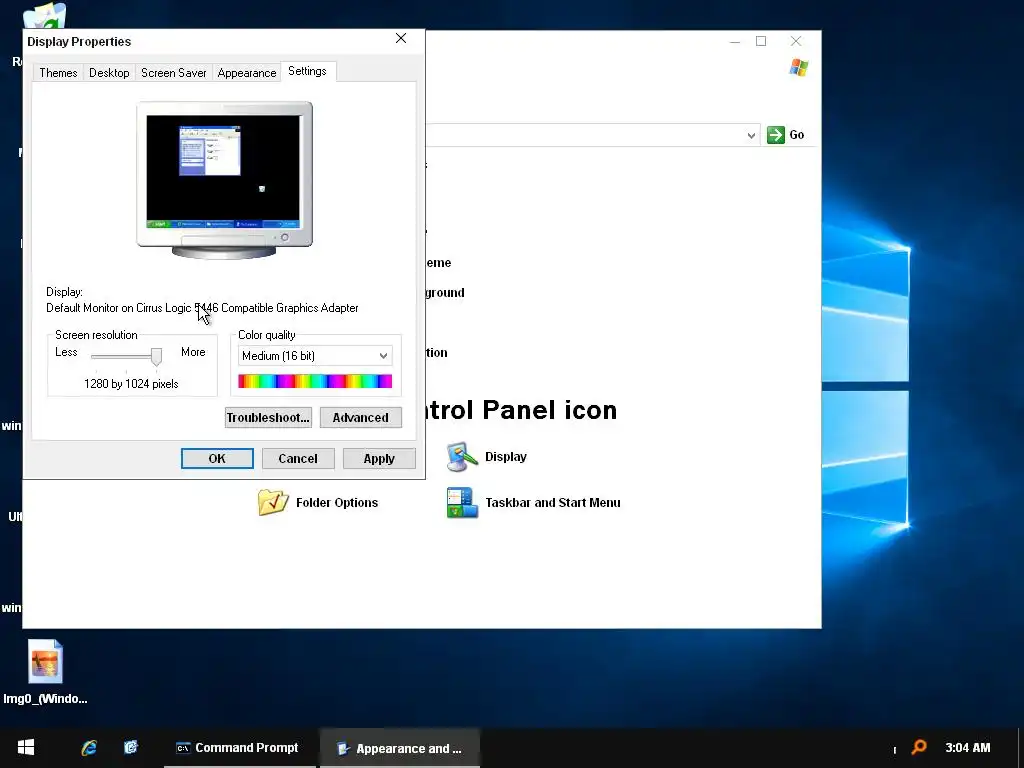Click the green Go arrow icon

776,135
